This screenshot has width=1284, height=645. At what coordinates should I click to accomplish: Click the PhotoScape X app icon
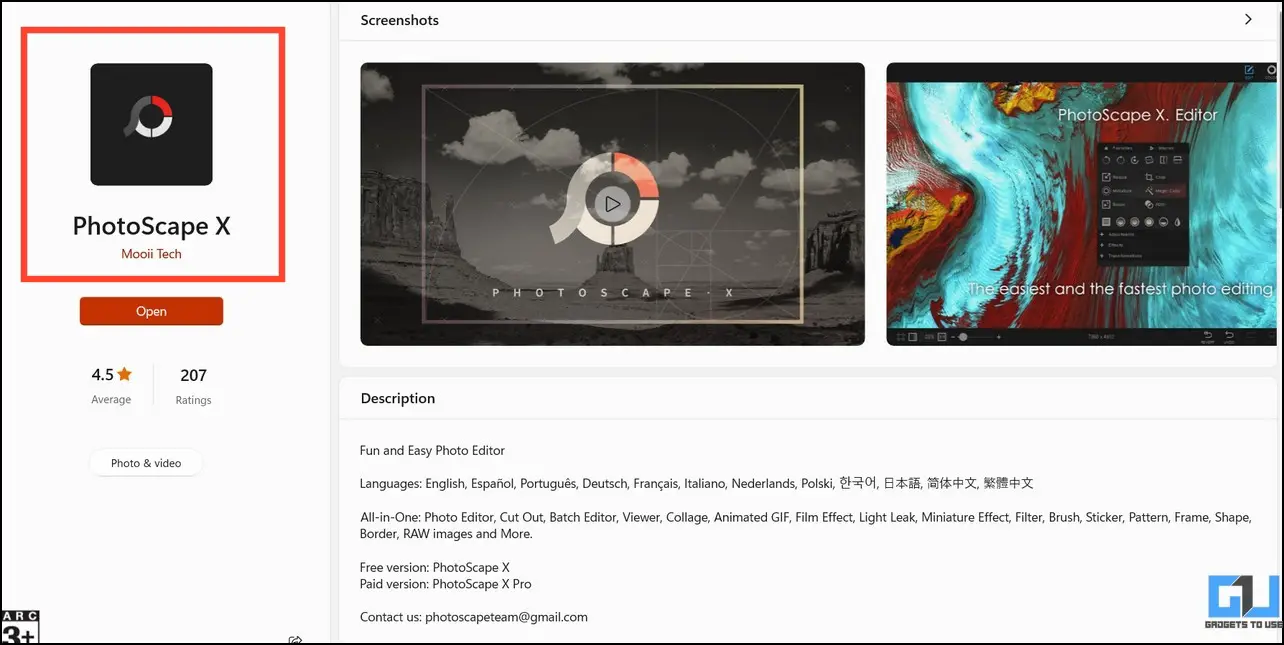point(151,124)
